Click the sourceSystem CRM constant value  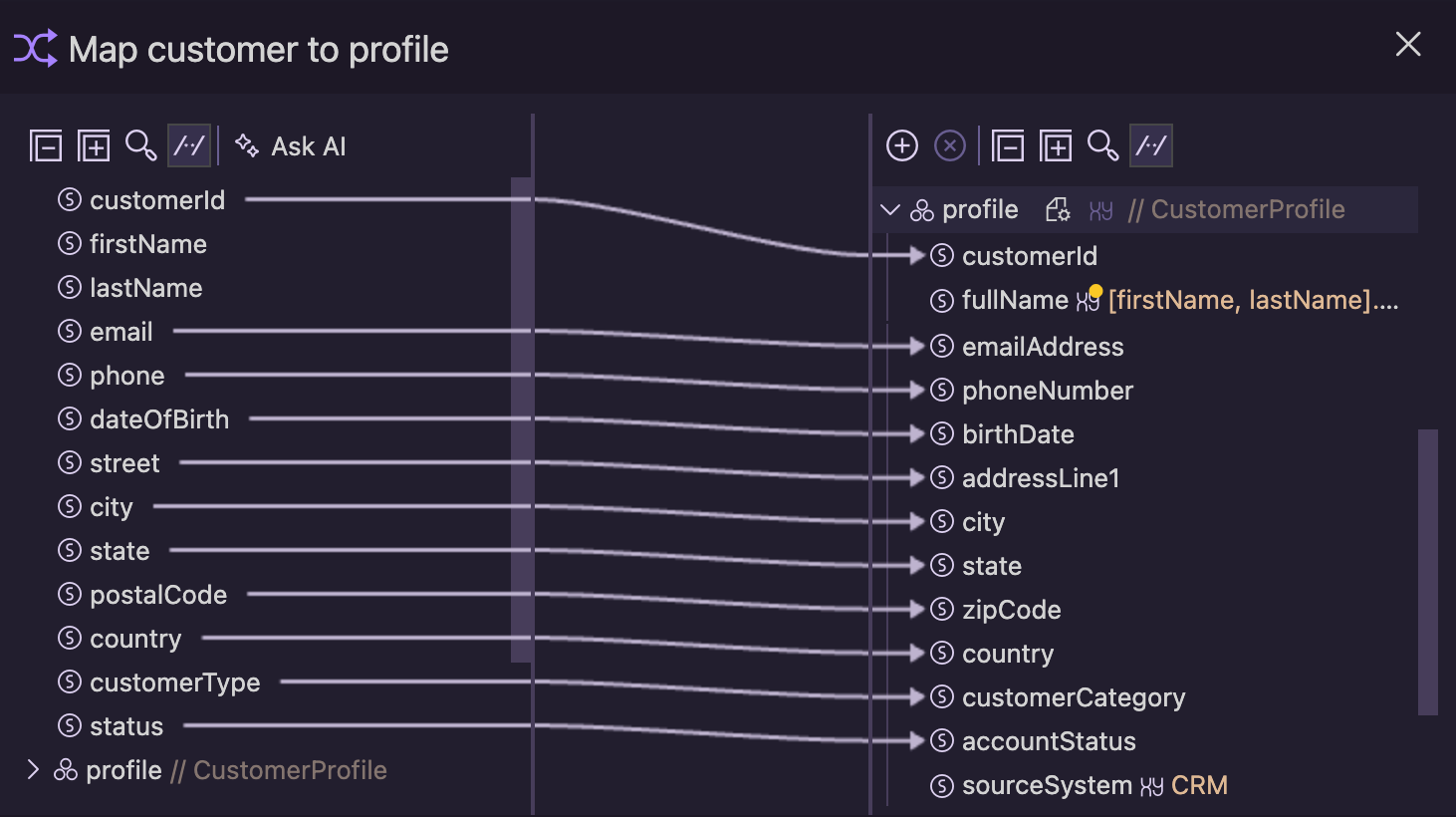[1199, 785]
